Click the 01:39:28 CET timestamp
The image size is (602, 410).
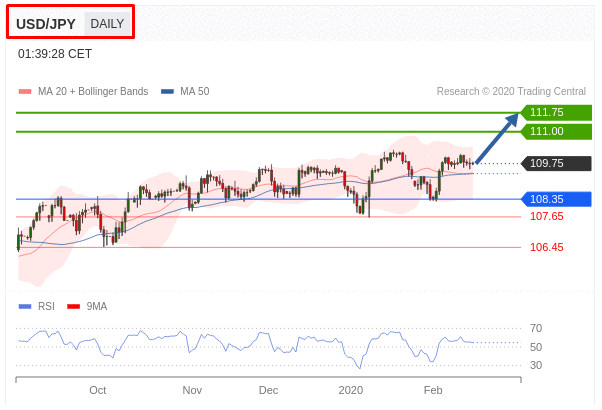pyautogui.click(x=55, y=54)
